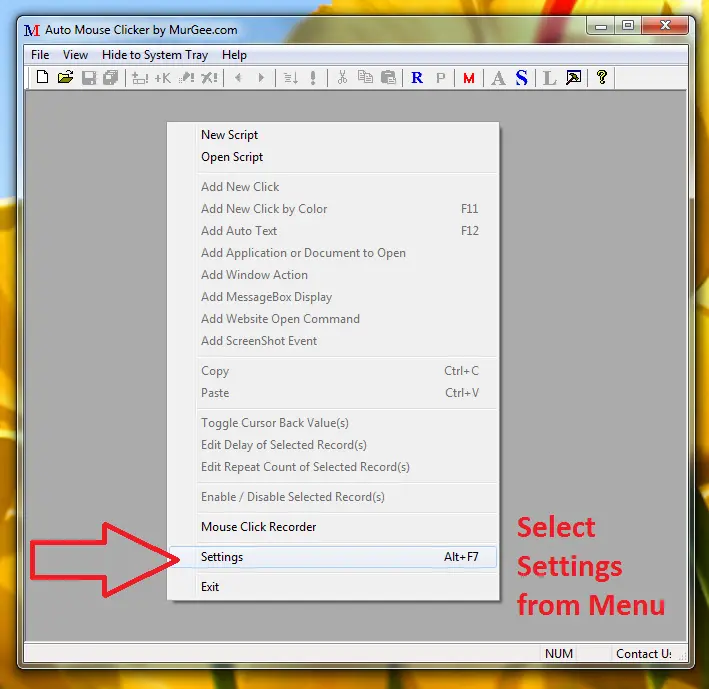Select Add Window Action entry
The image size is (709, 689).
tap(333, 275)
